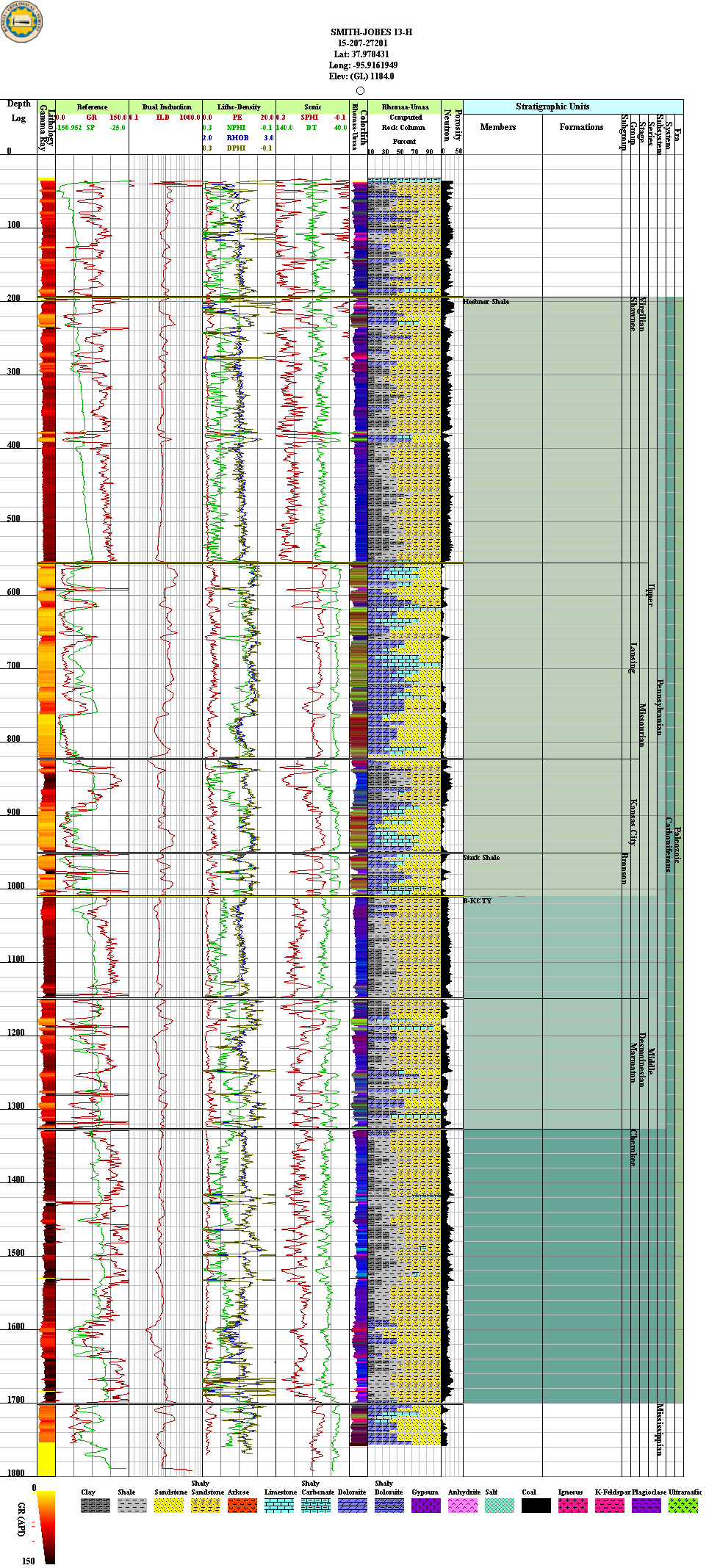
Task: Click the Shawnee group label
Action: [x=633, y=314]
